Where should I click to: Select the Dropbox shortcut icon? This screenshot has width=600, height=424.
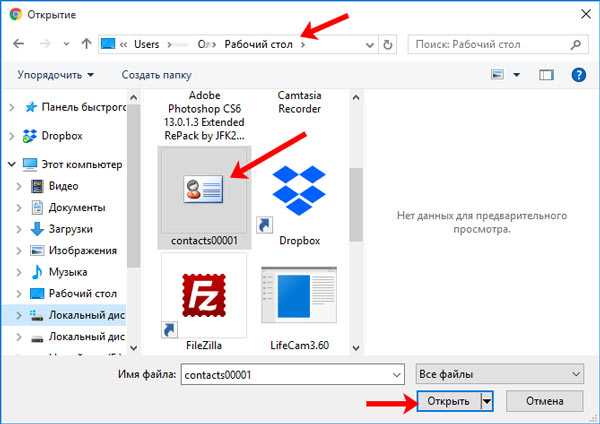point(299,190)
